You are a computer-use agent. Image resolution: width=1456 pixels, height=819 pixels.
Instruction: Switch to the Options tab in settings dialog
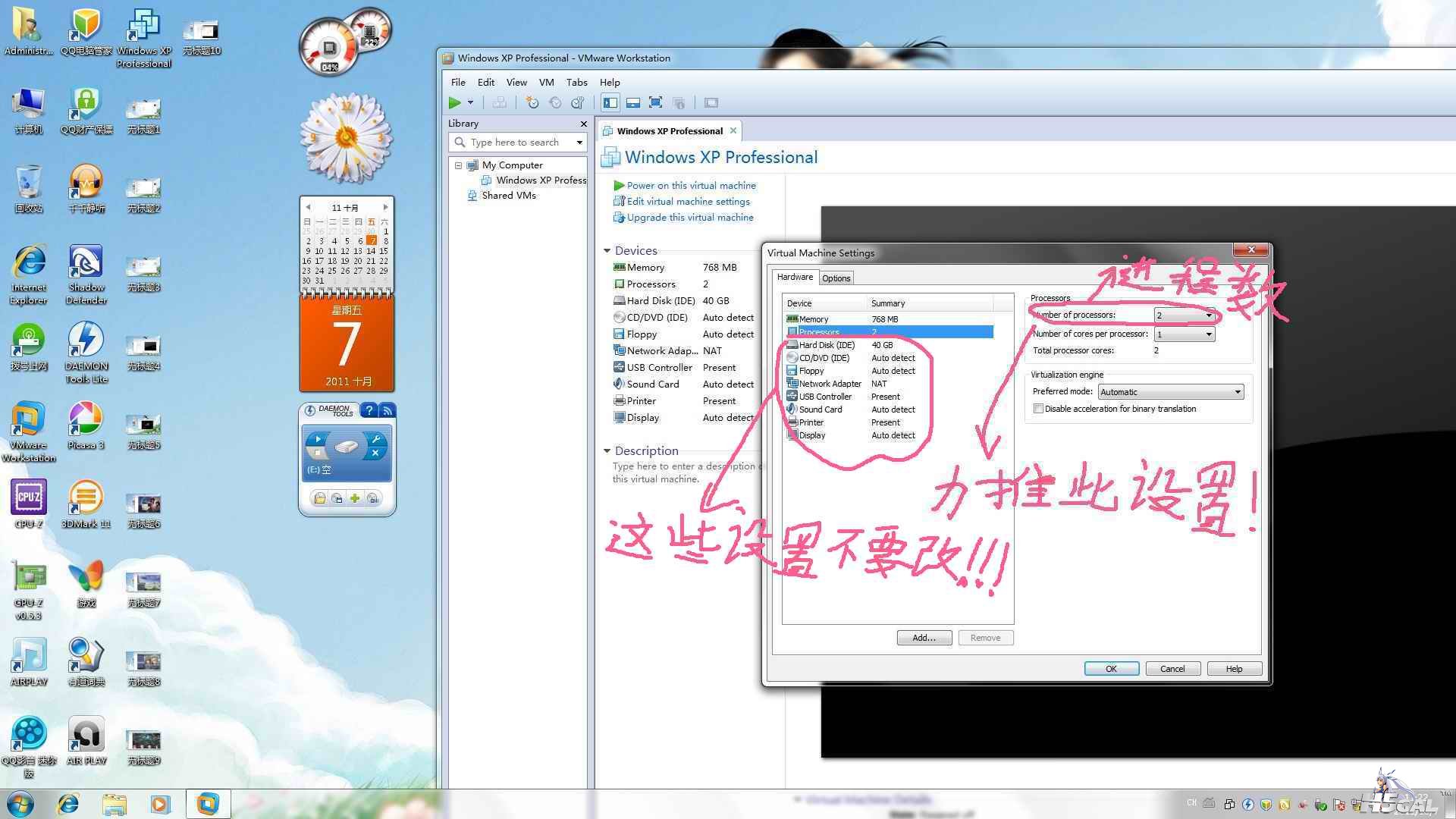[836, 278]
